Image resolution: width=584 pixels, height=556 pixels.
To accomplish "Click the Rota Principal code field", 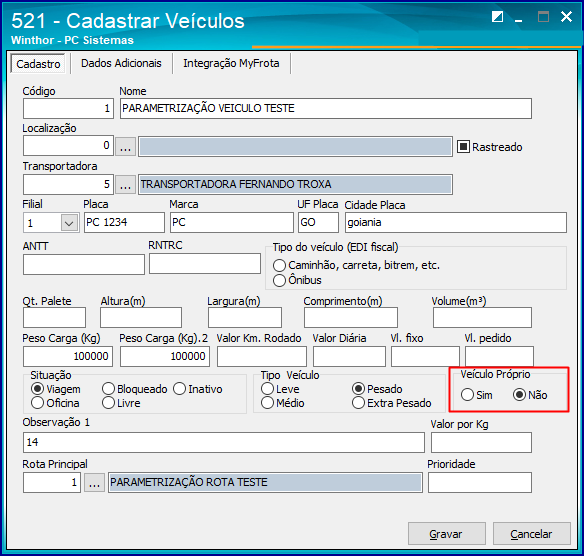I will (x=52, y=482).
